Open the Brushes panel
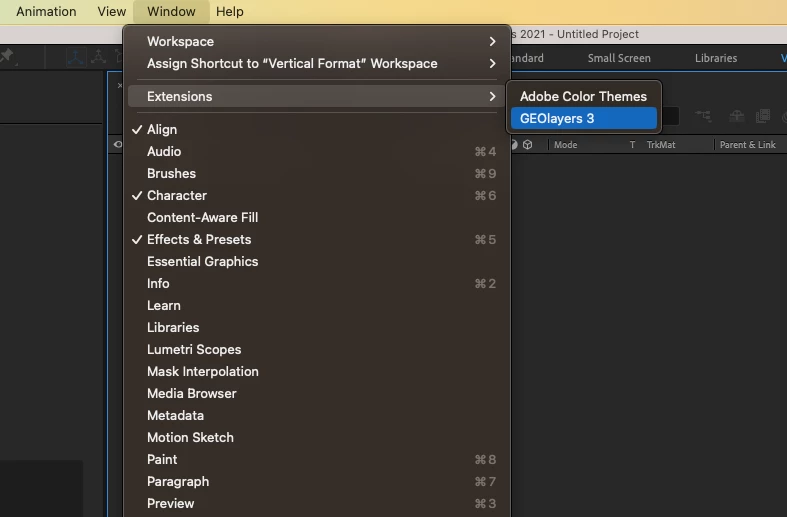The height and width of the screenshot is (517, 787). tap(316, 174)
